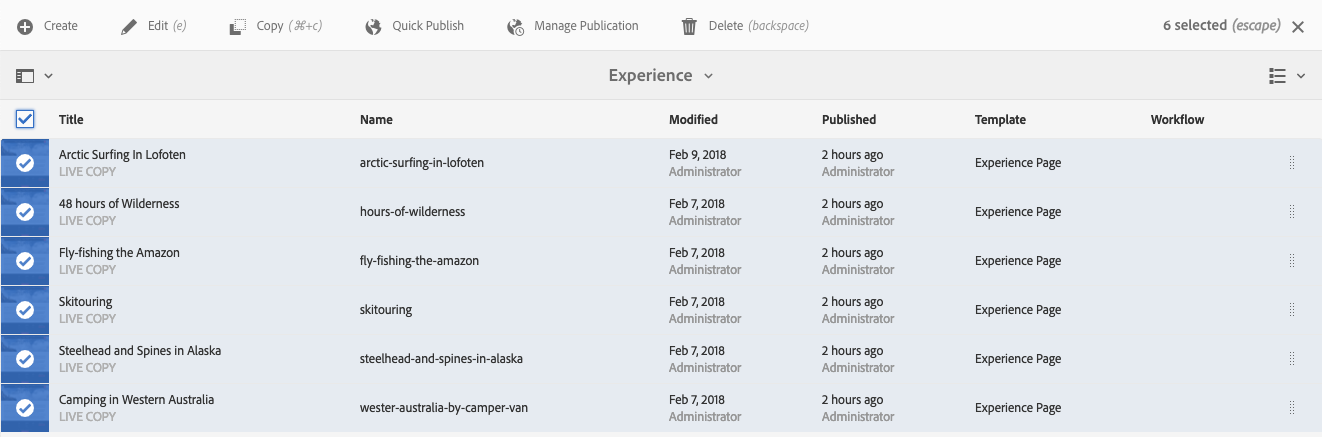Expand the Experience breadcrumb dropdown
This screenshot has height=437, width=1322.
coord(661,75)
